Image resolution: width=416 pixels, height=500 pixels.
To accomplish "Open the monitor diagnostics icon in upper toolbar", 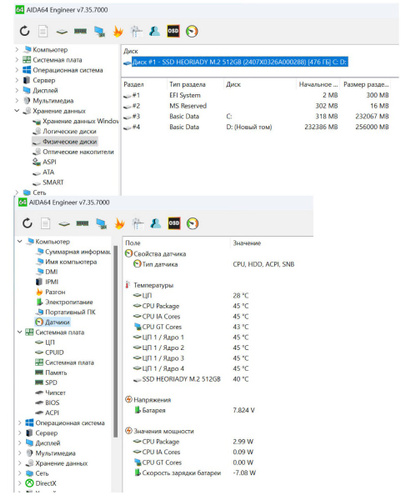I will pos(99,31).
